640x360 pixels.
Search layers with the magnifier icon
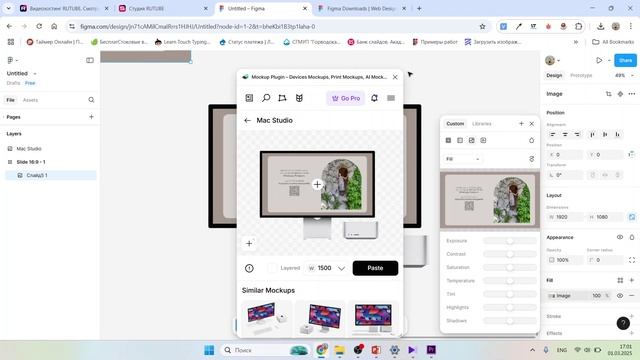[x=91, y=100]
